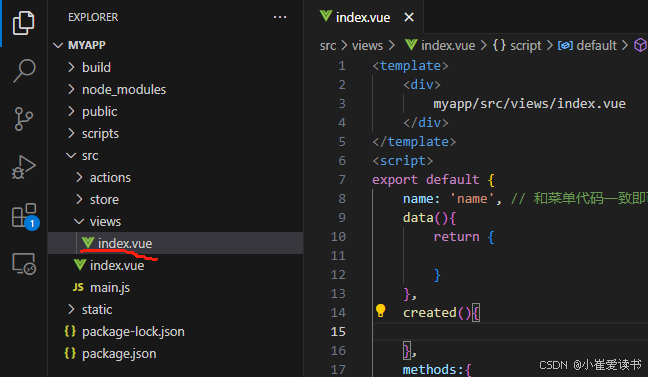The height and width of the screenshot is (377, 648).
Task: Close the index.vue editor tab
Action: pos(409,17)
